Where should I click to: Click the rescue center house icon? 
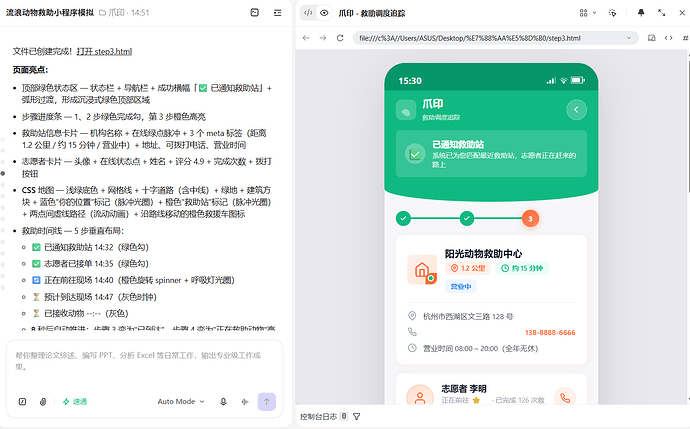pyautogui.click(x=422, y=269)
